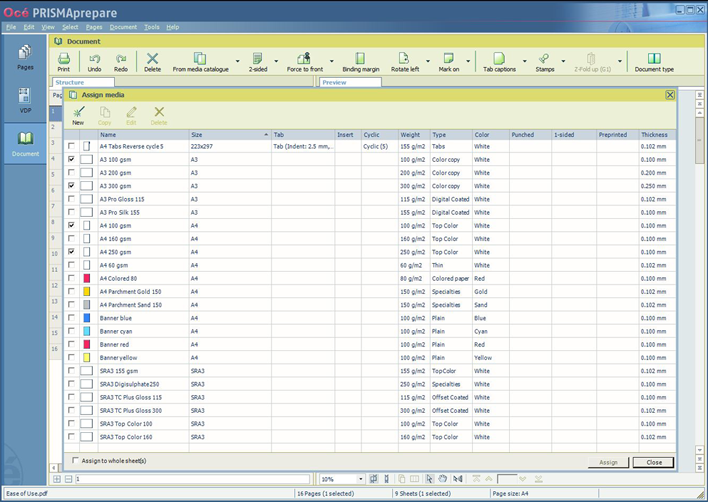Click the Print toolbar icon
Viewport: 708px width, 502px height.
point(64,62)
